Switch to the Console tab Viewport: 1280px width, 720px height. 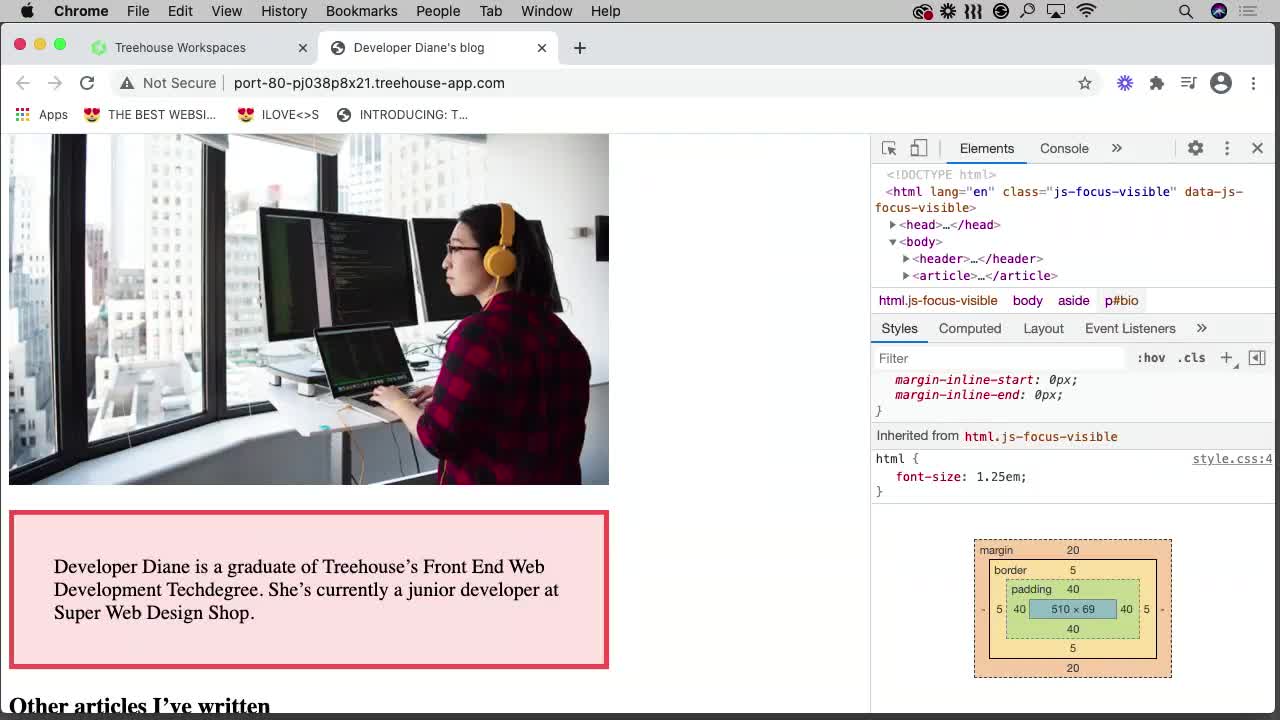point(1063,148)
